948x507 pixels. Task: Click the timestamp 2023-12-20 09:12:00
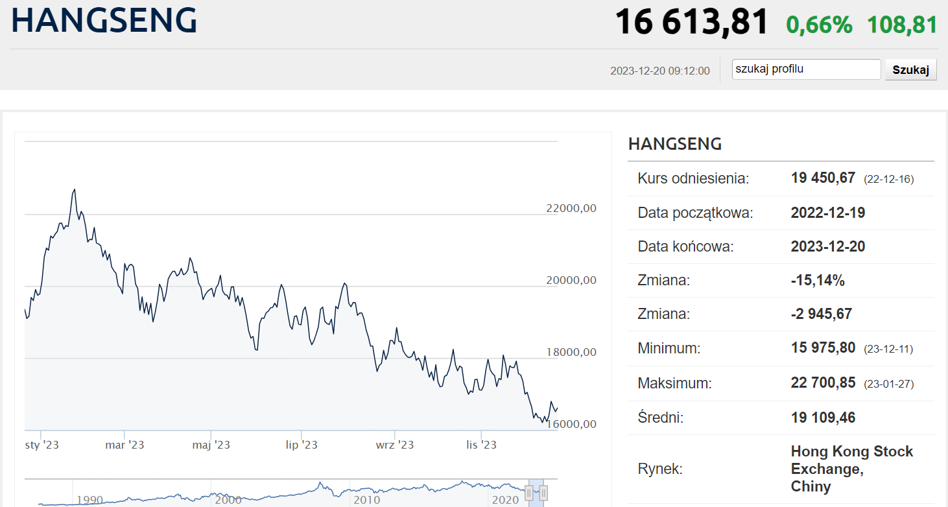point(660,71)
